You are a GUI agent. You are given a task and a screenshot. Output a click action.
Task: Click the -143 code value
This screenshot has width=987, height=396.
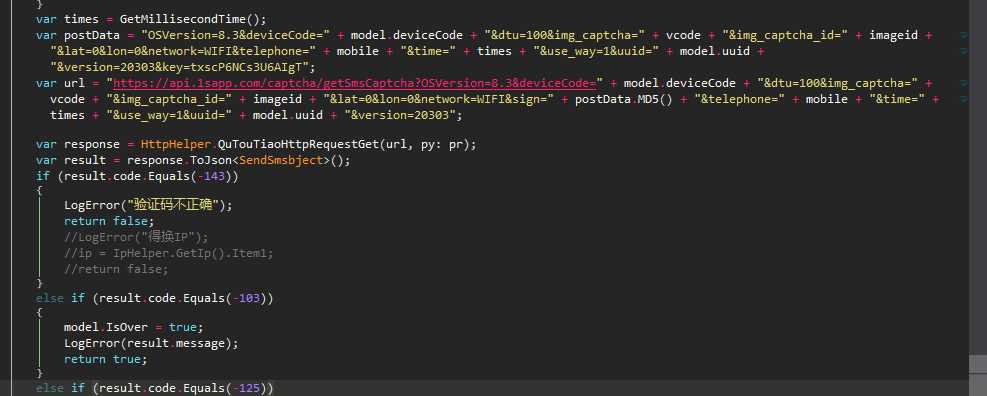pyautogui.click(x=211, y=176)
